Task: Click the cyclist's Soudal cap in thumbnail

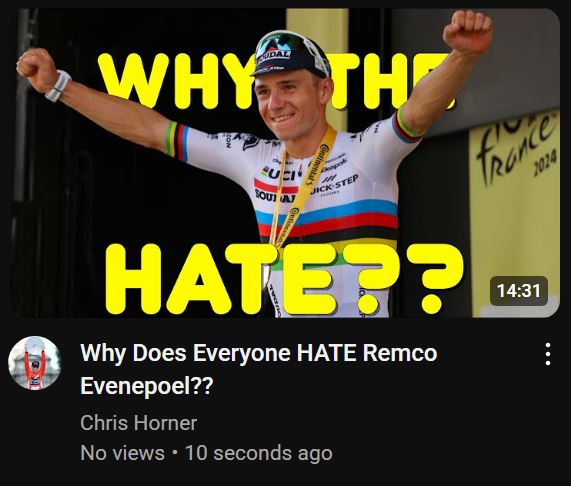Action: point(290,54)
